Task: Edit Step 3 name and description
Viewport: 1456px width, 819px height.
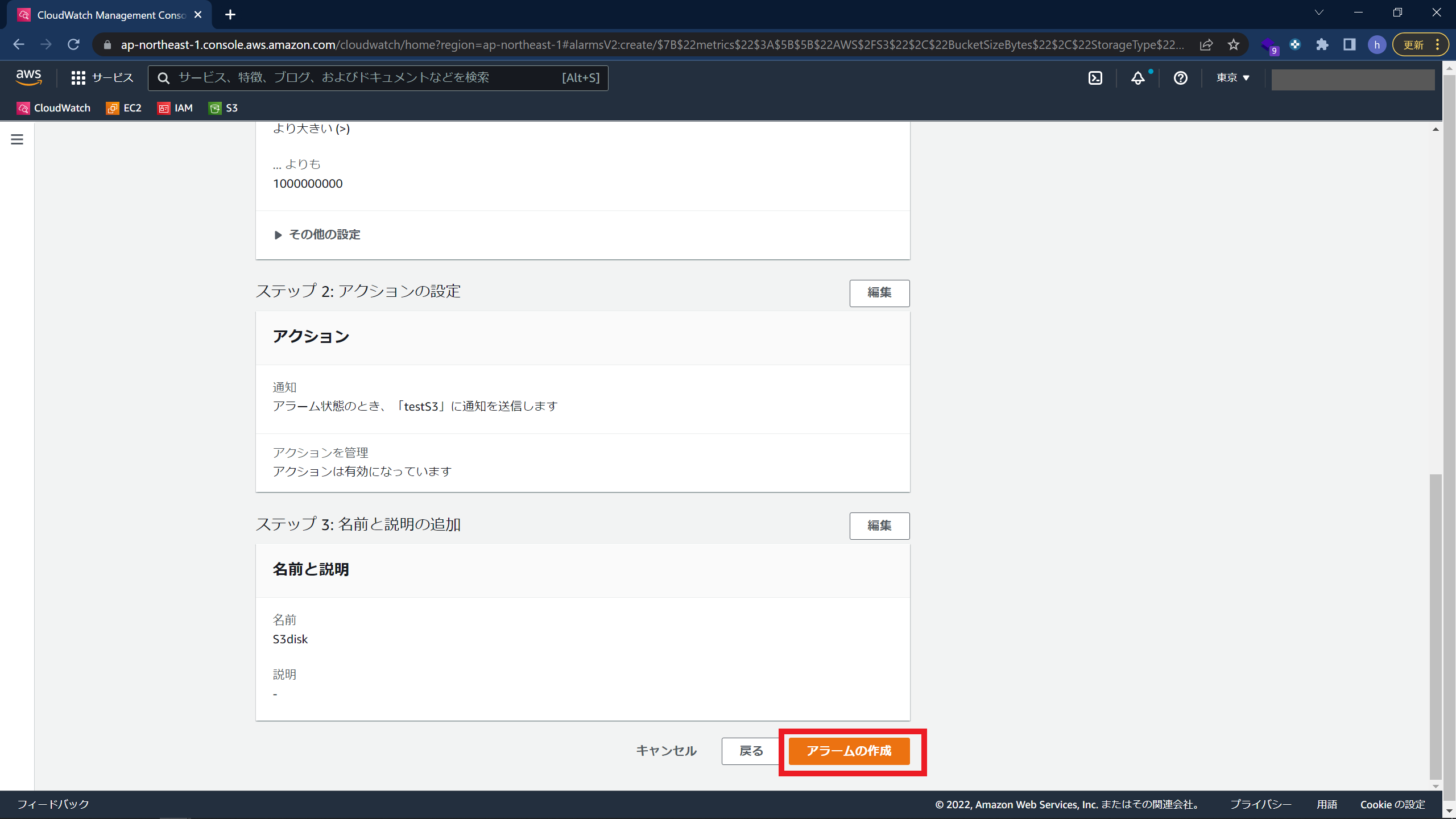Action: 879,526
